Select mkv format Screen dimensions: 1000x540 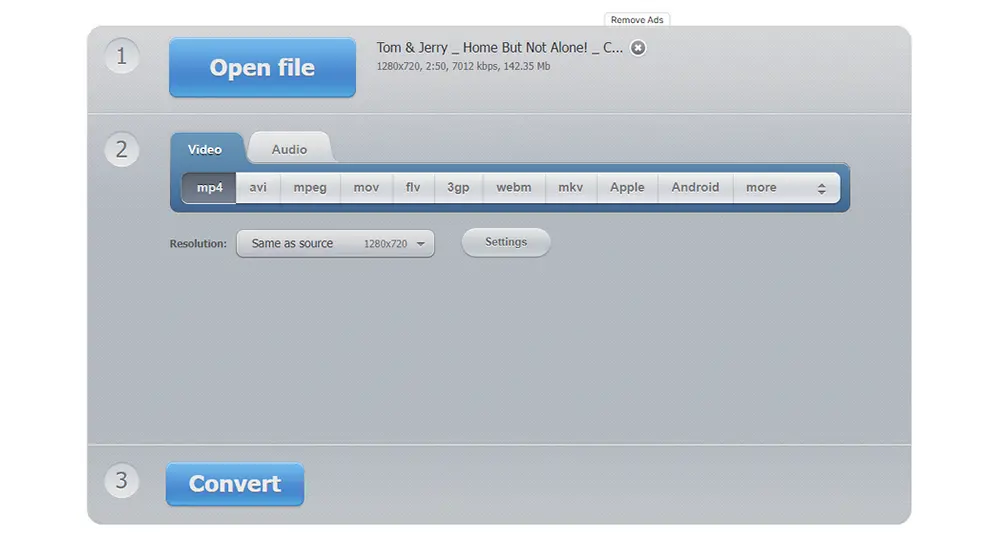tap(570, 187)
